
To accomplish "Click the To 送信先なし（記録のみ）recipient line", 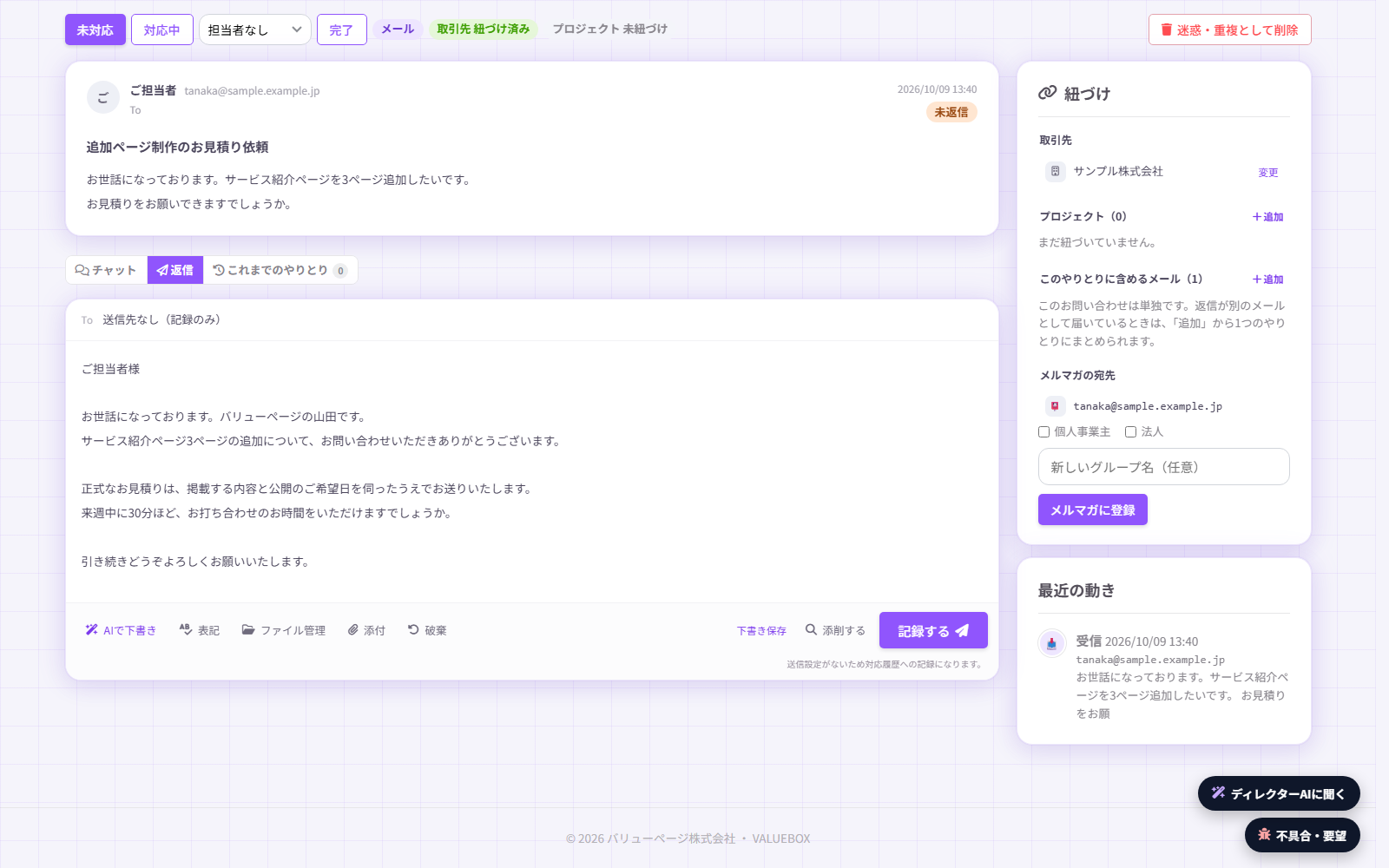I will point(532,319).
